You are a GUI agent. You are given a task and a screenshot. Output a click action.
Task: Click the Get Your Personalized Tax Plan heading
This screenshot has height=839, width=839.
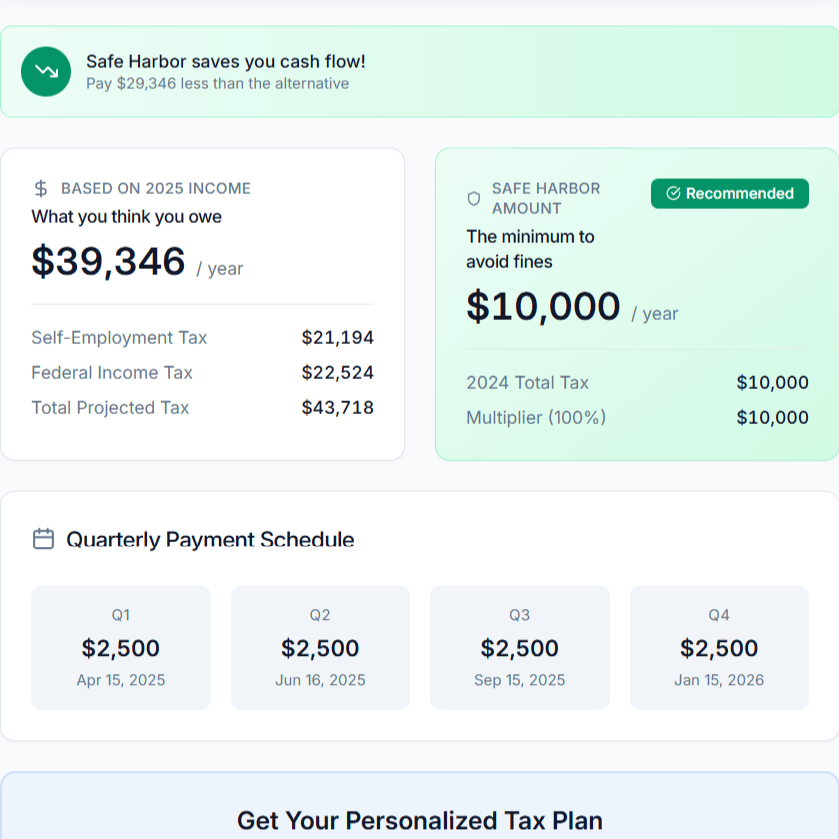pos(419,821)
